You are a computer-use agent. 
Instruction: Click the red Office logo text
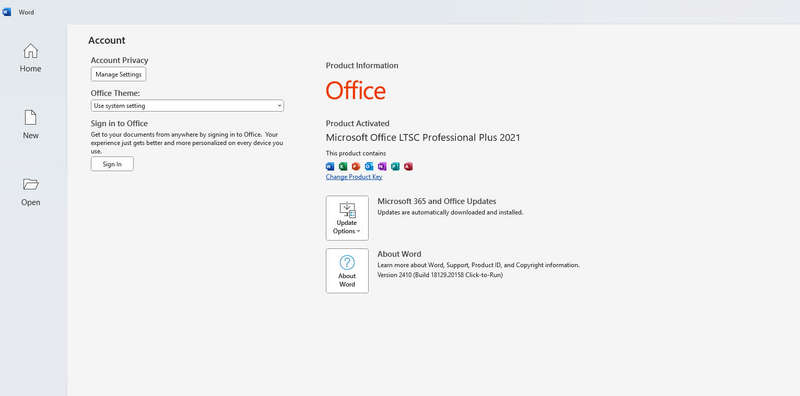tap(356, 91)
